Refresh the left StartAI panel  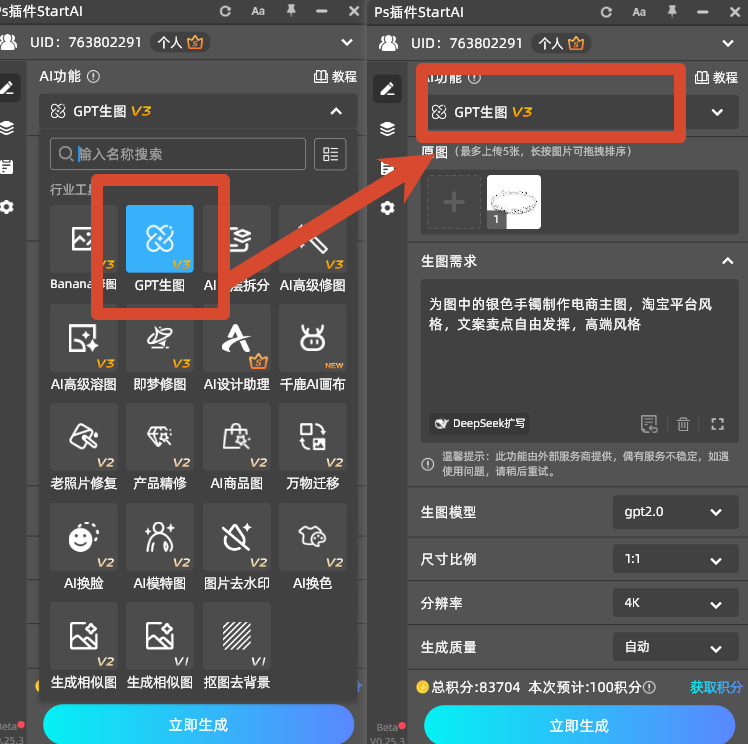(x=225, y=11)
